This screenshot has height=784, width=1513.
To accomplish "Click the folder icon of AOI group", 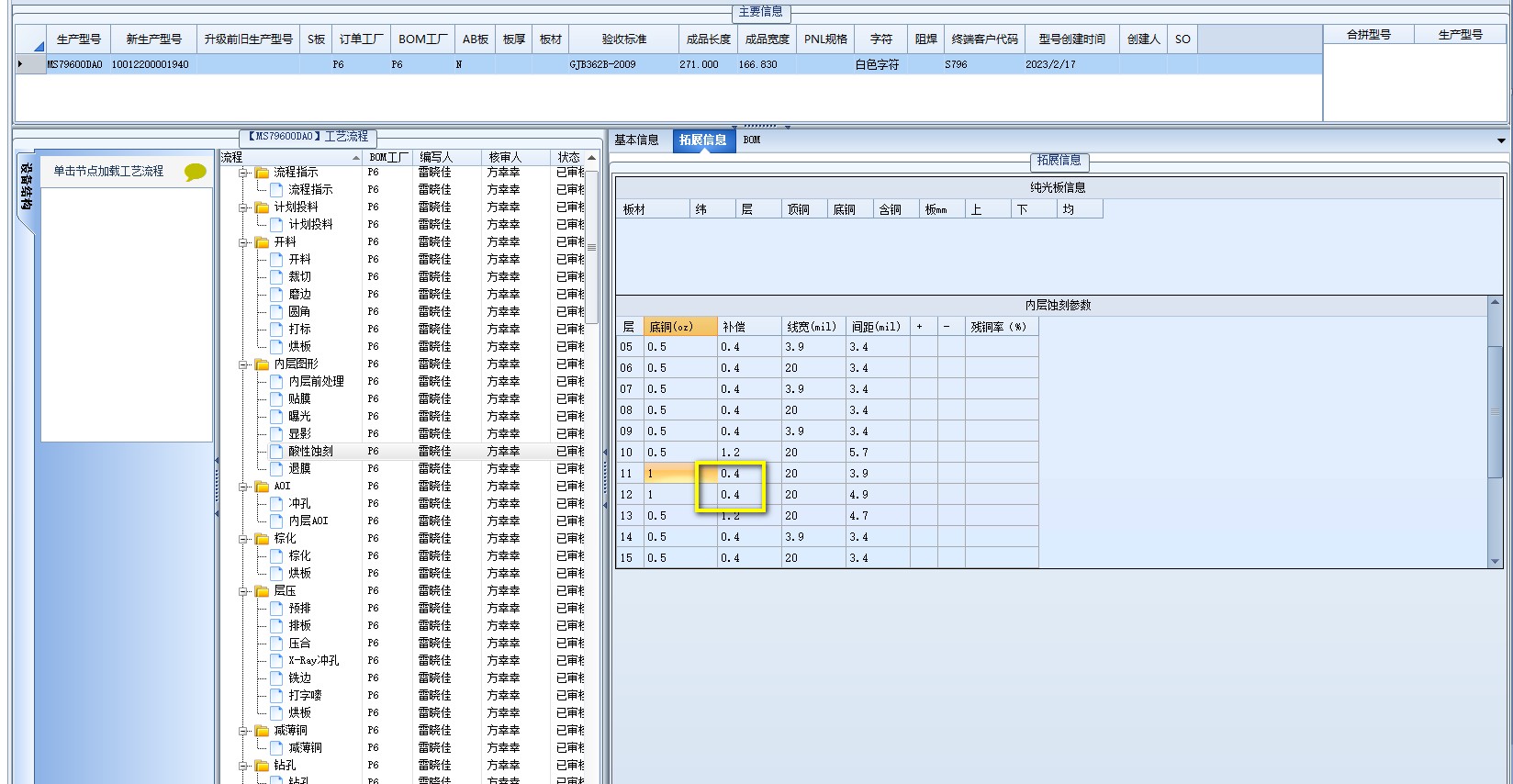I will [x=262, y=487].
